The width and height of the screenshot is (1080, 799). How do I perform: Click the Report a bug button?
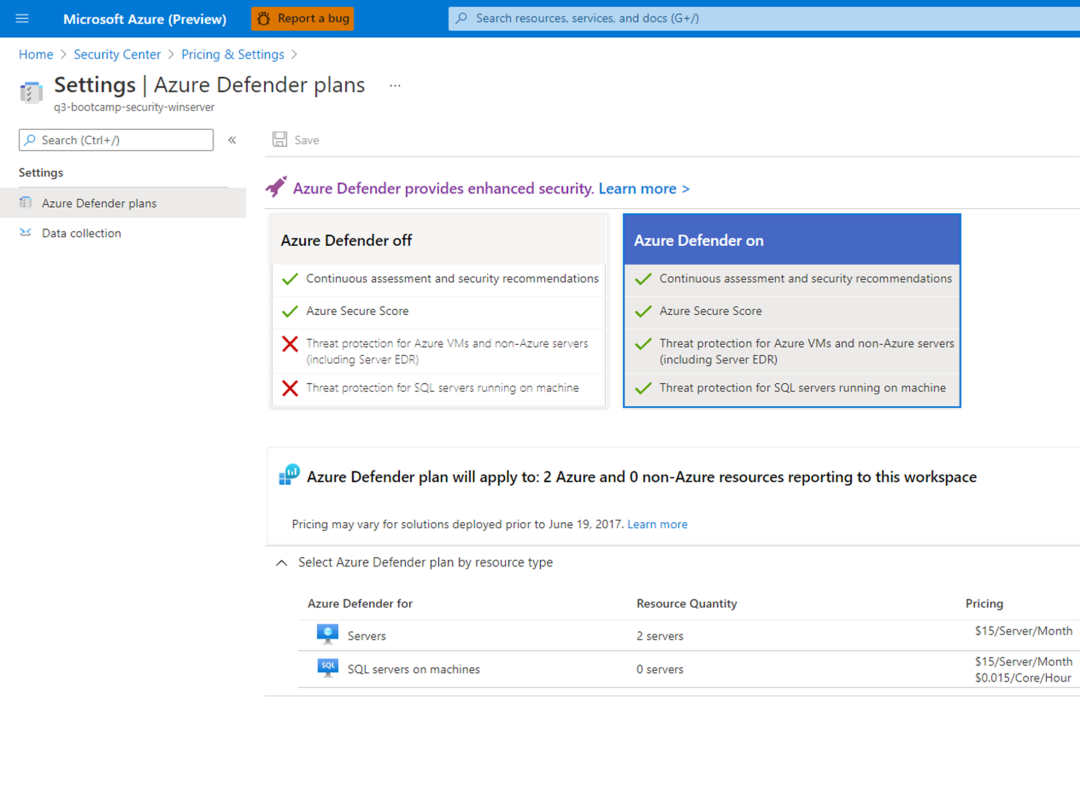[x=303, y=19]
